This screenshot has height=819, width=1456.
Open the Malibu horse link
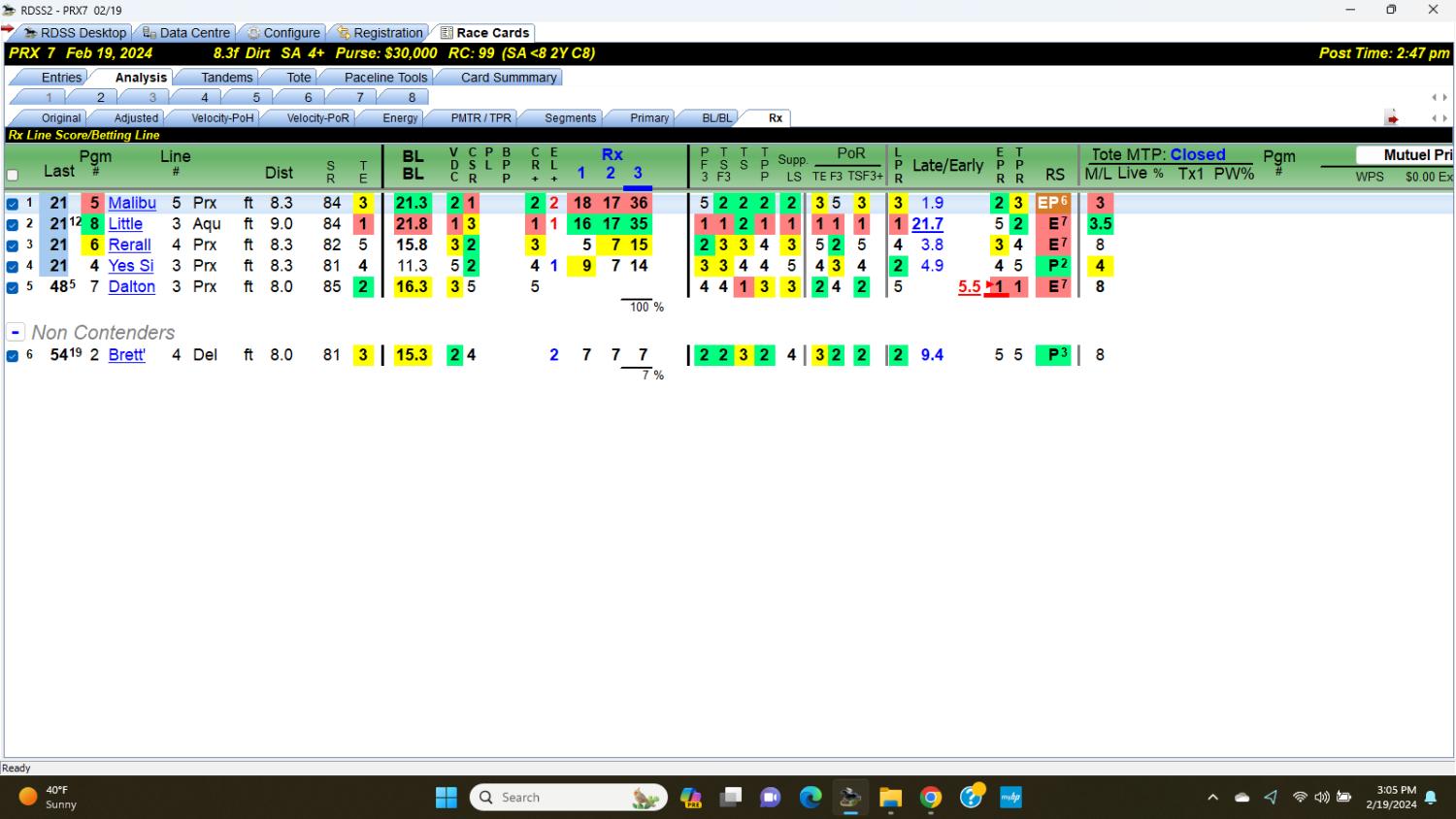pyautogui.click(x=132, y=203)
